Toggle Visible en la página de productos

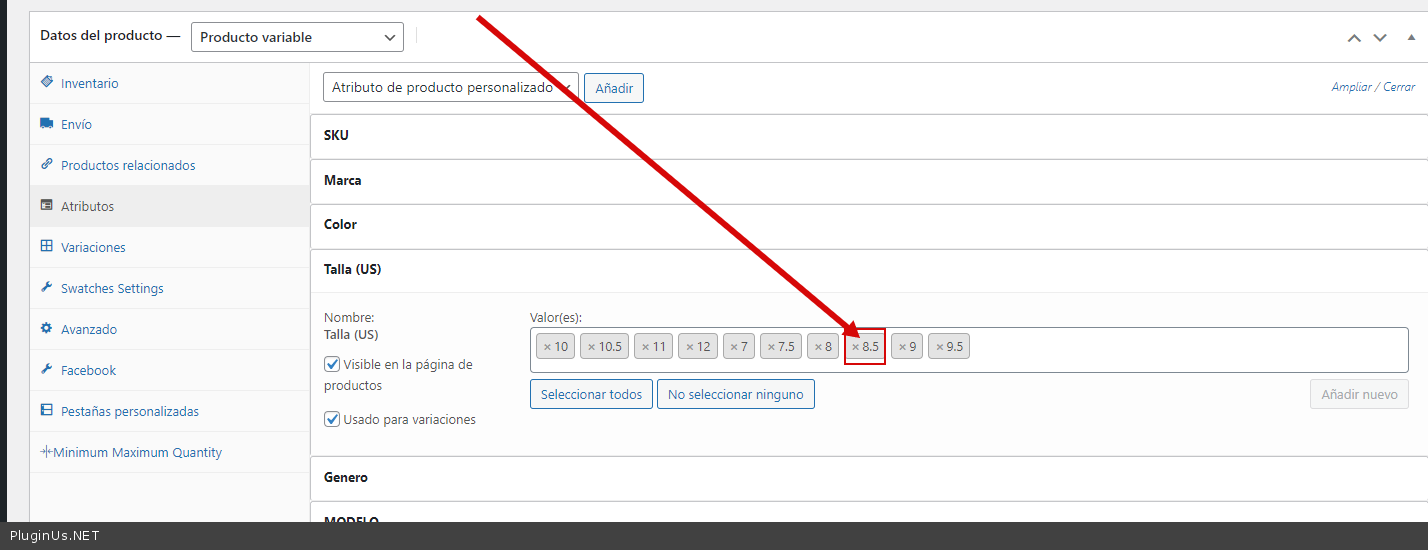pos(332,364)
